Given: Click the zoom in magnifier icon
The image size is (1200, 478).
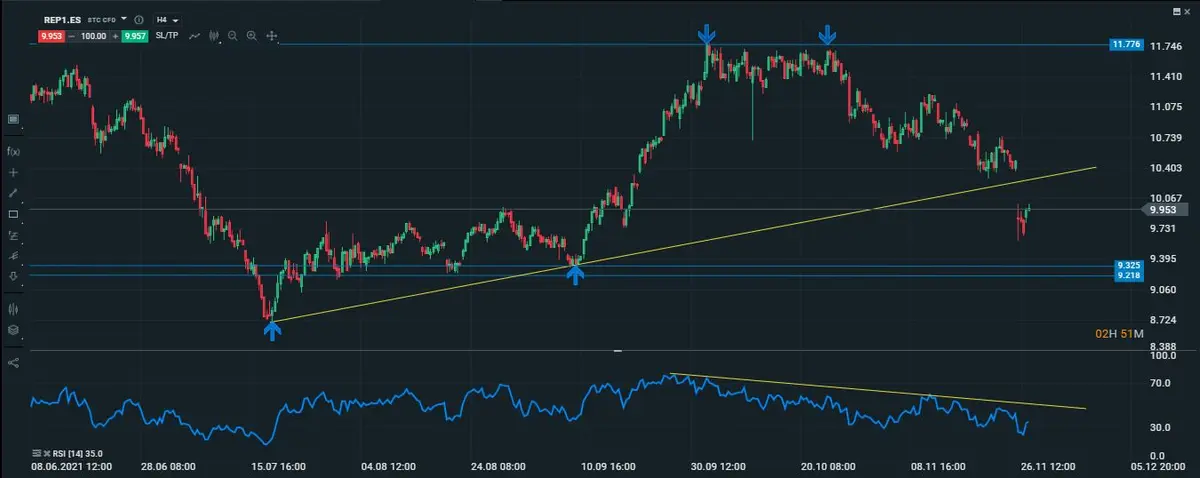Looking at the screenshot, I should point(251,36).
